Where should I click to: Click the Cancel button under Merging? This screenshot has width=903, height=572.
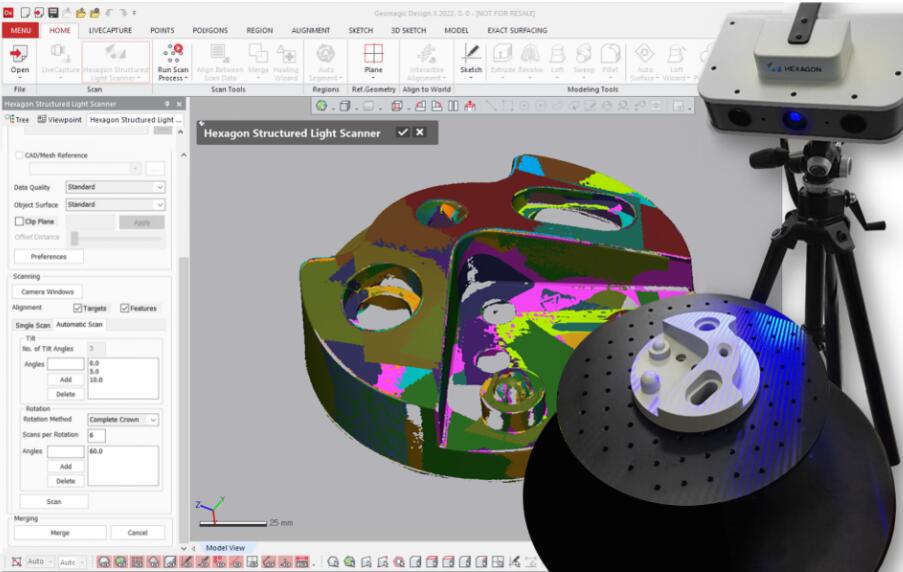pos(138,532)
